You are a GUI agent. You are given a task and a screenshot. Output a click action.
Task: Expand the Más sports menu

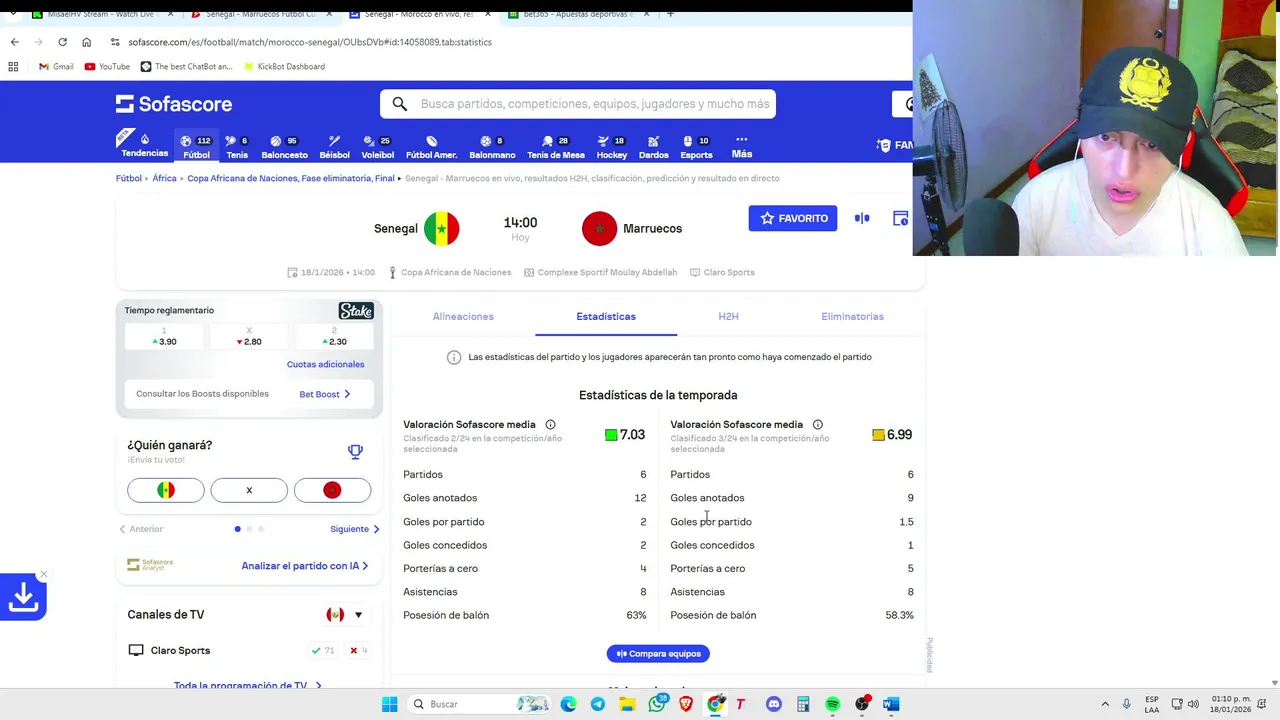coord(741,146)
